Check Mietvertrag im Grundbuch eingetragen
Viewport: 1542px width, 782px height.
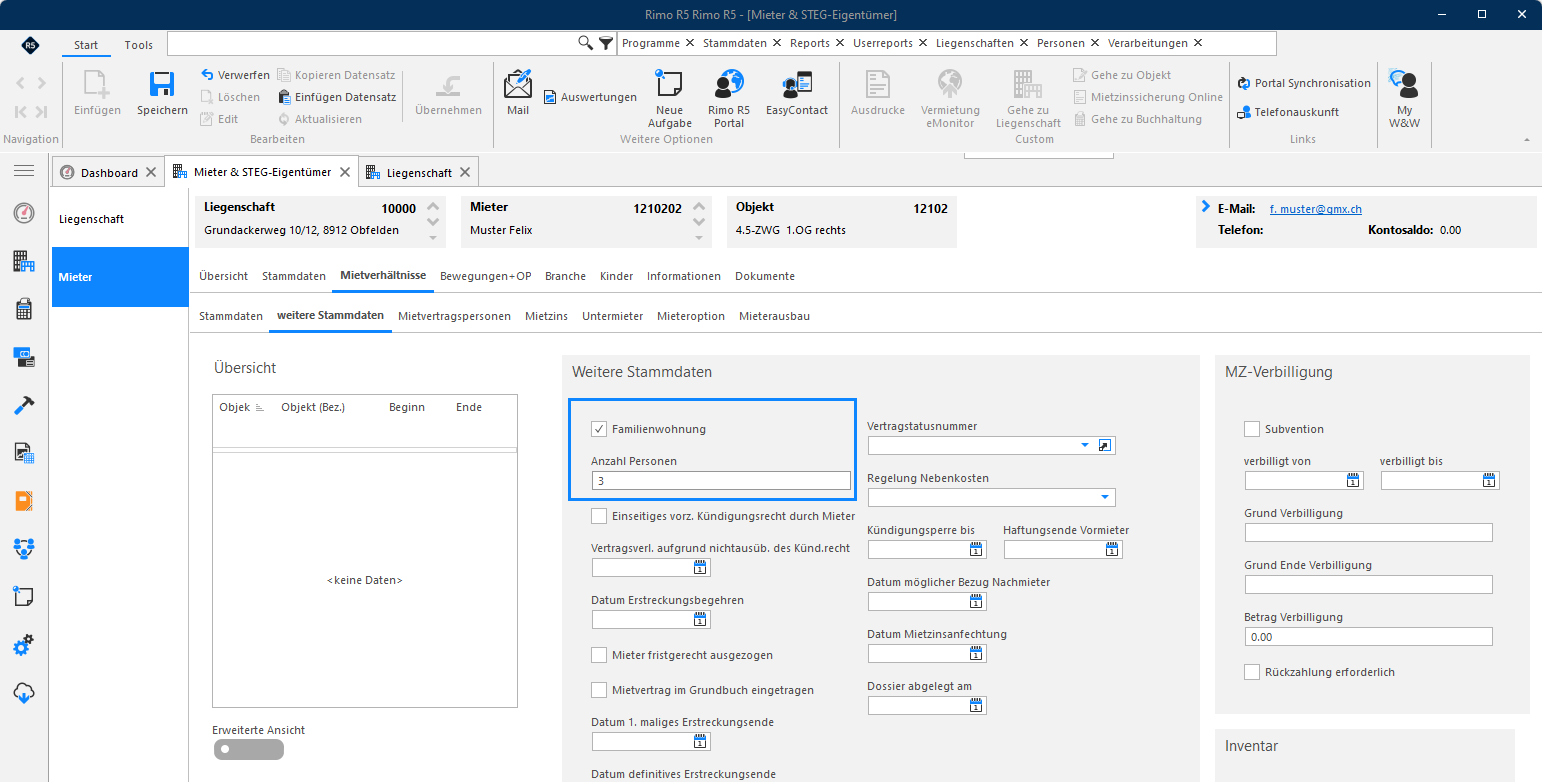click(x=599, y=690)
